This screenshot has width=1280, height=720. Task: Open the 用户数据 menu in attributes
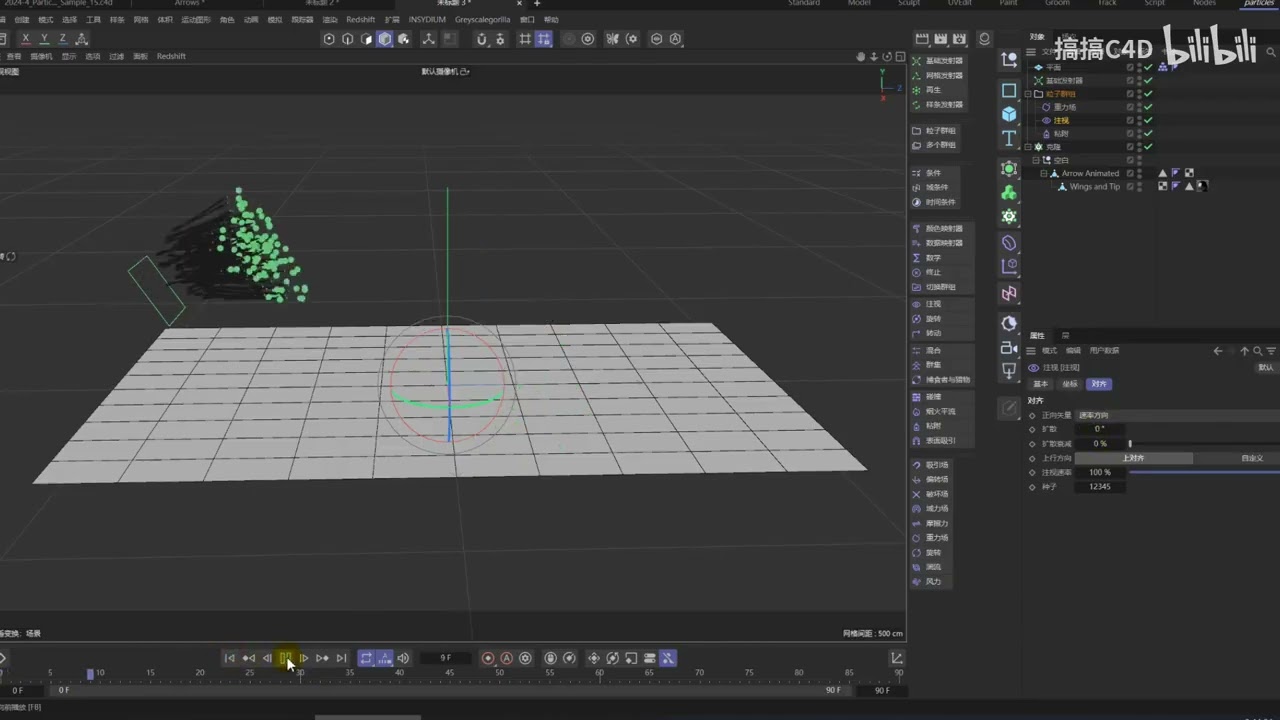pos(1104,351)
